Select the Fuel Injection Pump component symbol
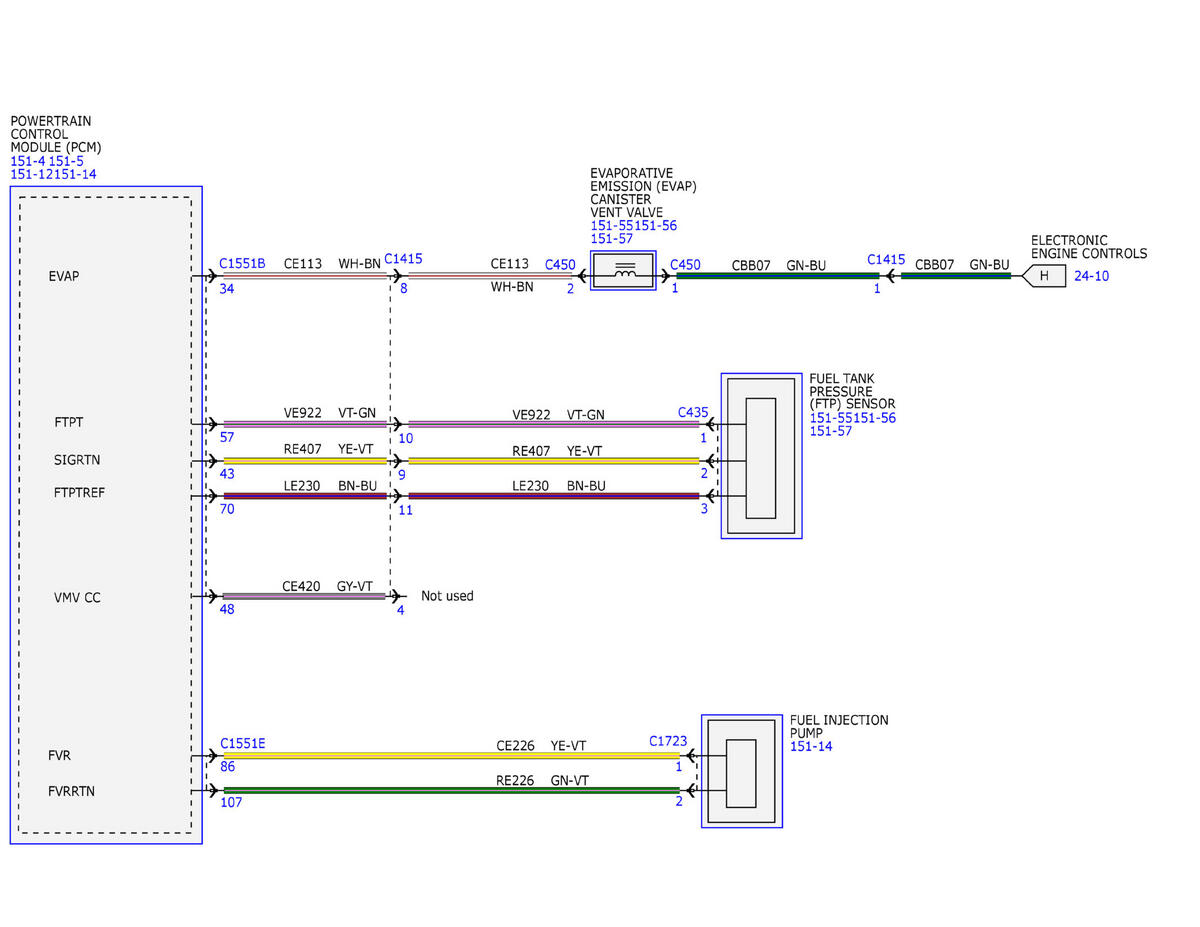The height and width of the screenshot is (927, 1200). click(741, 771)
